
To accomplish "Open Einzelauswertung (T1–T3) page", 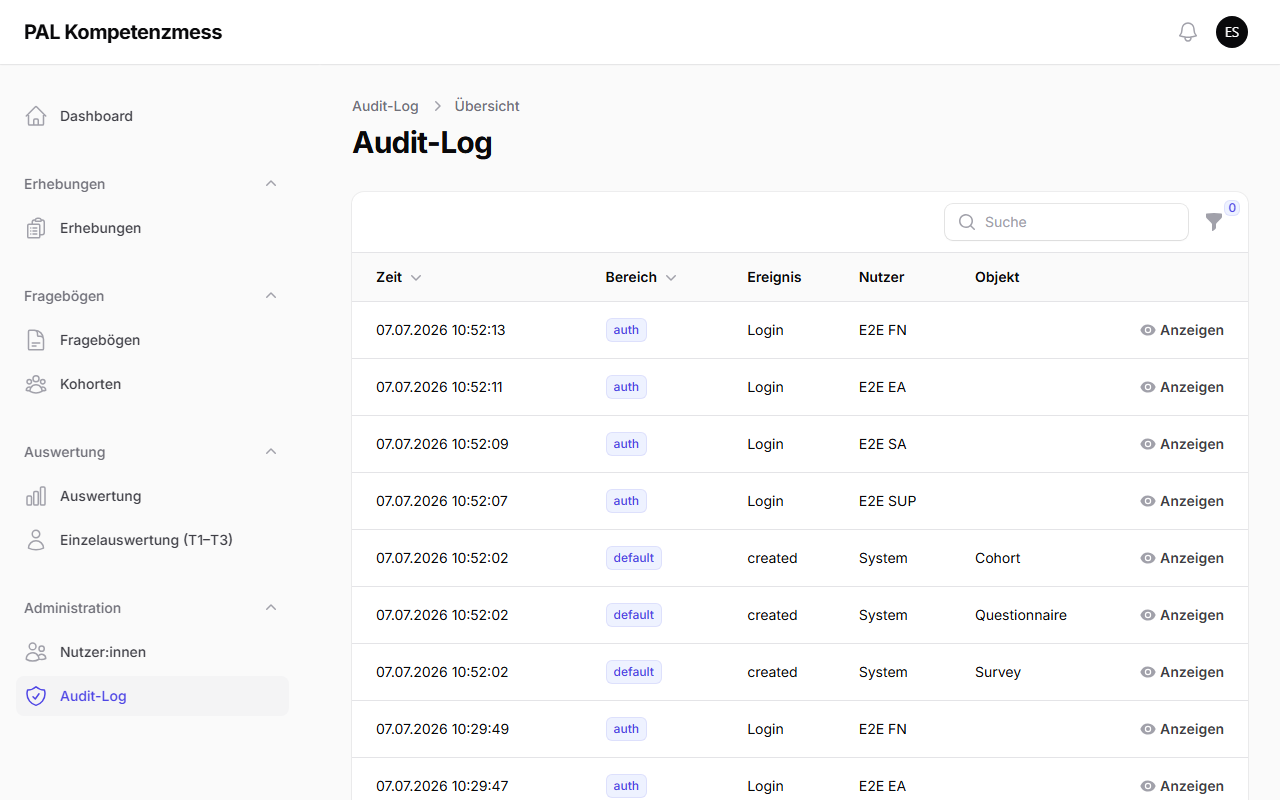I will coord(152,540).
